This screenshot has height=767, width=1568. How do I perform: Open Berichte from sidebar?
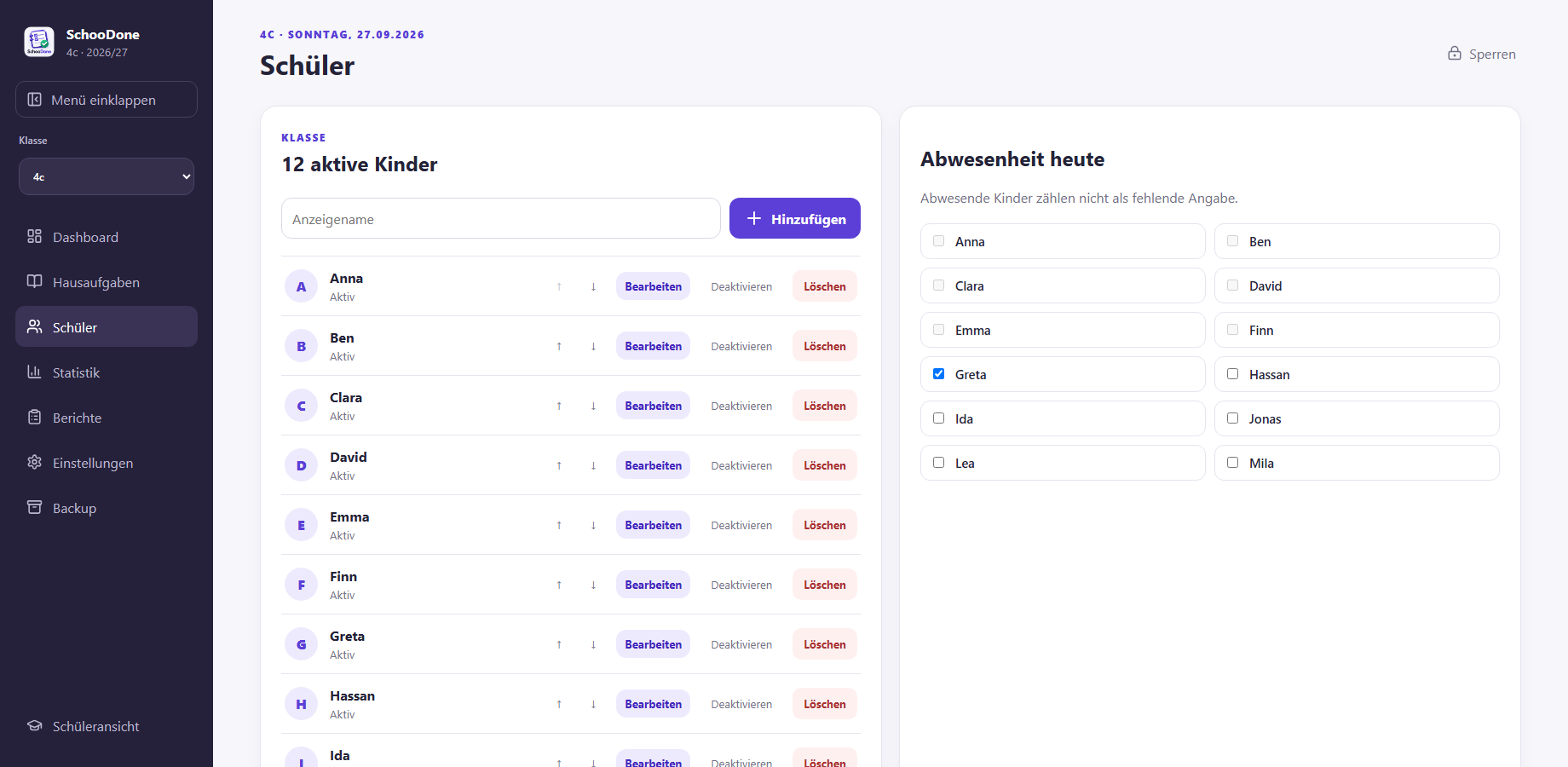(107, 418)
